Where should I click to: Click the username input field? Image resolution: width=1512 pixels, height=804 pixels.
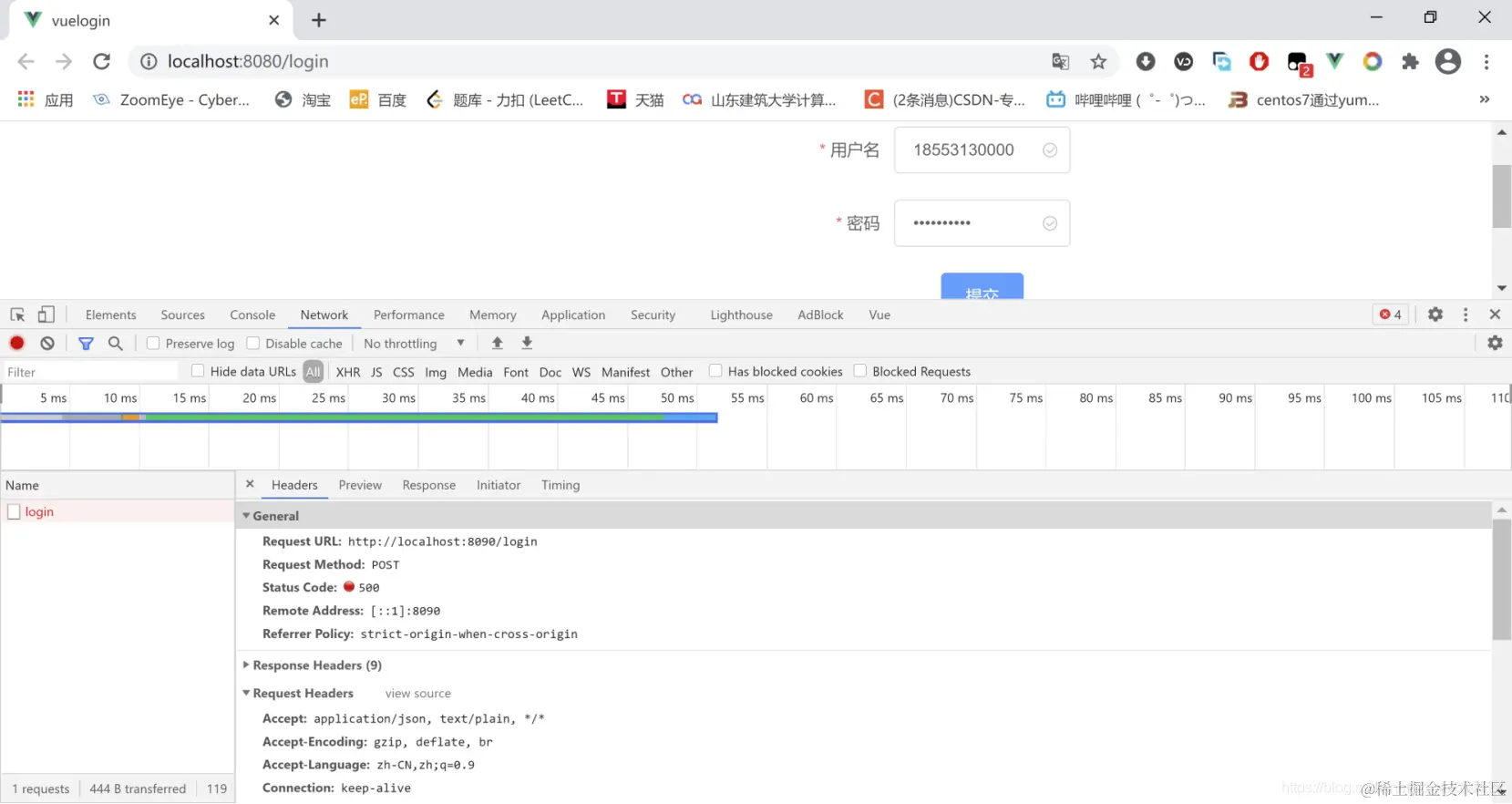click(982, 149)
